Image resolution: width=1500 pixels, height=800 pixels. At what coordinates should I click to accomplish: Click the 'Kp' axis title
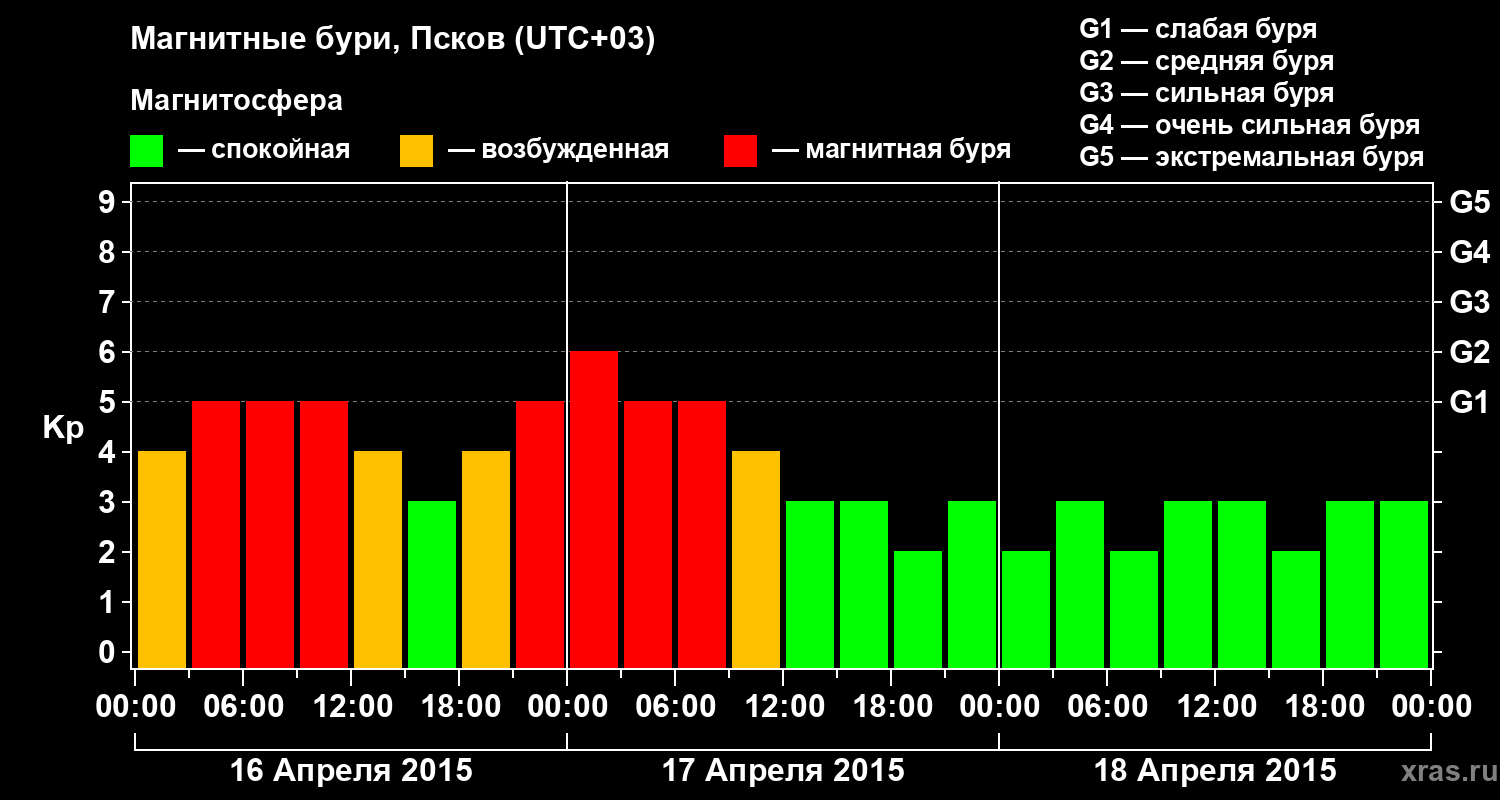63,428
